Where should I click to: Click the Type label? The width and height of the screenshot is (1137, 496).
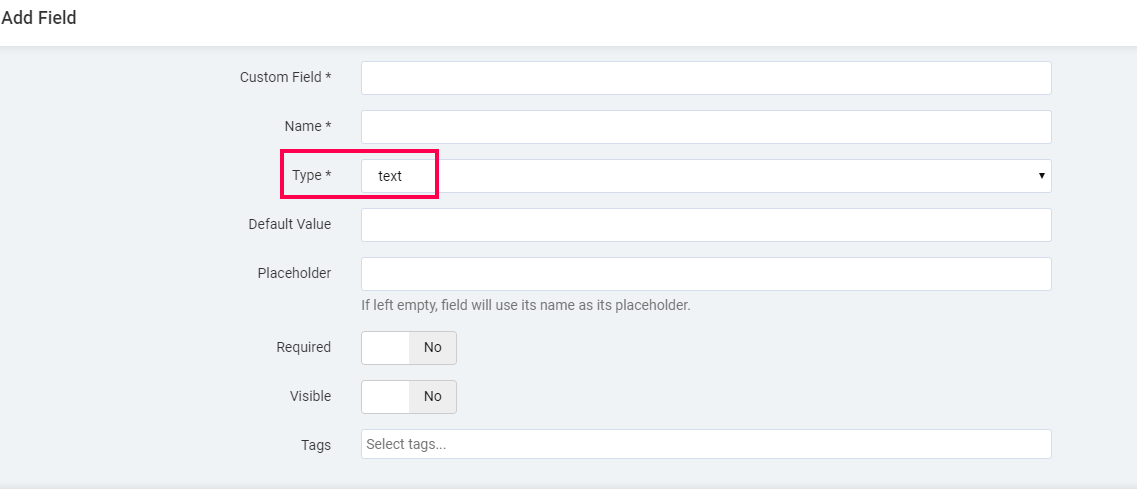click(311, 175)
